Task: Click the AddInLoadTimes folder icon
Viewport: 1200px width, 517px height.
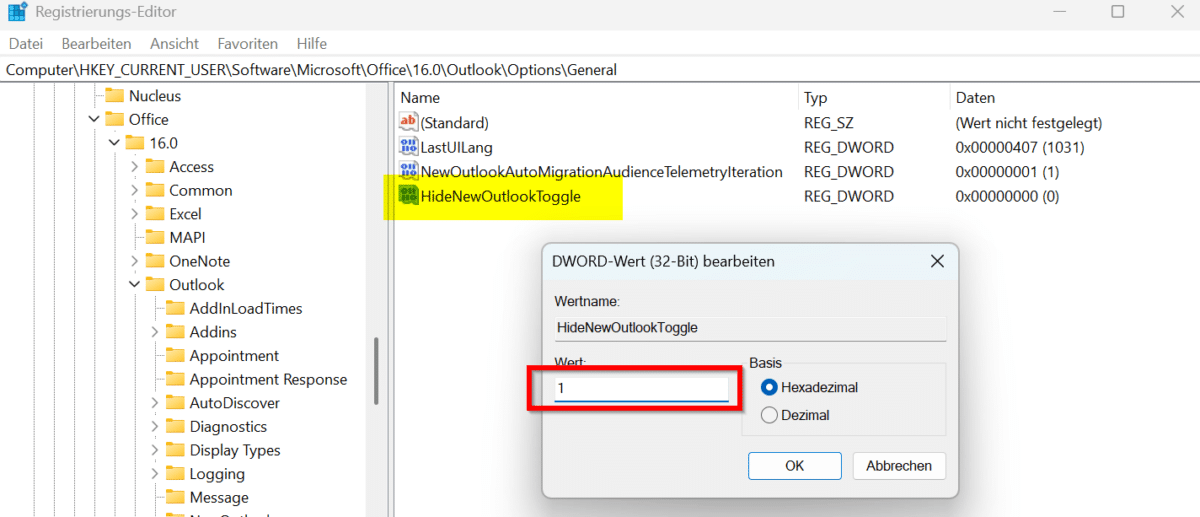Action: [x=175, y=309]
